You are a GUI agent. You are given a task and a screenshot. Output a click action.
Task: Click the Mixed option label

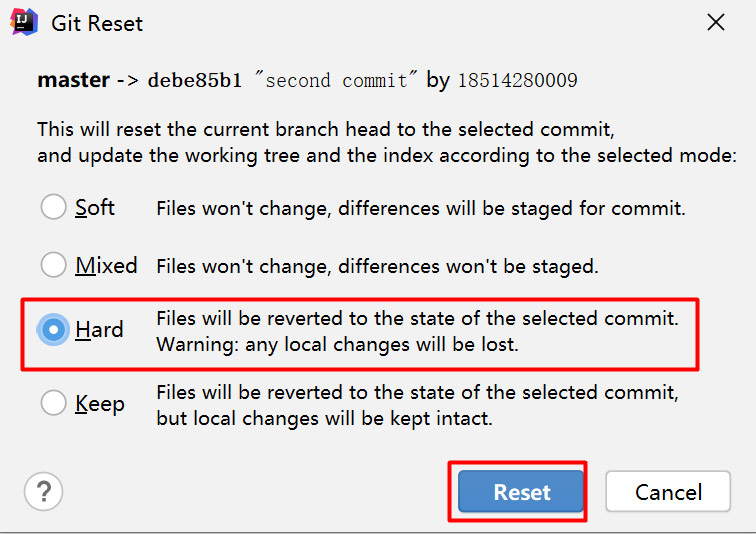tap(107, 266)
